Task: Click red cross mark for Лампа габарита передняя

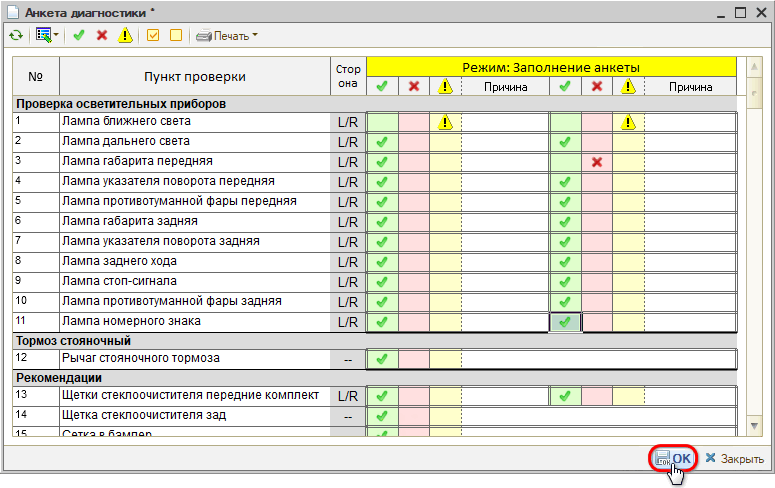Action: [597, 162]
